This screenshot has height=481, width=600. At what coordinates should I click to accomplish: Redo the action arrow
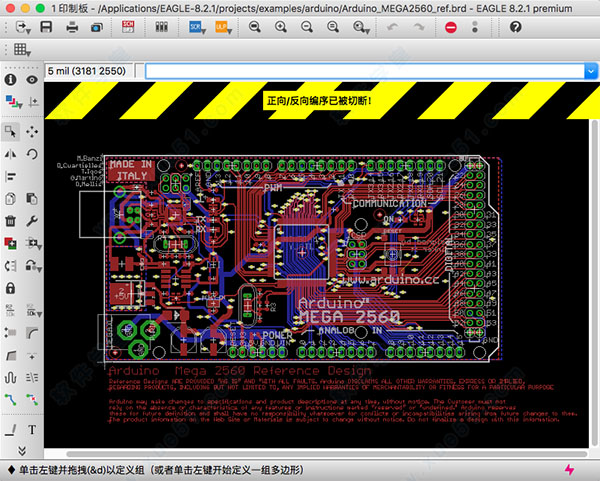419,27
